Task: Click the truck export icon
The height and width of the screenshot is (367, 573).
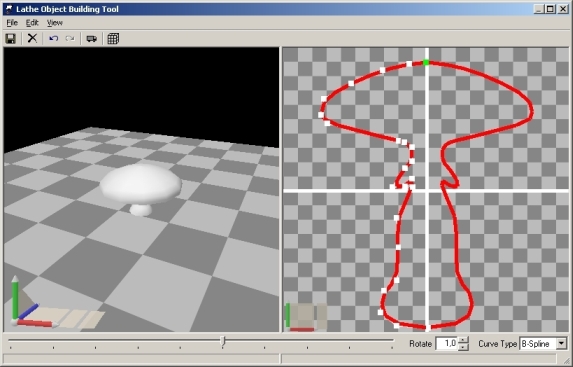Action: [x=91, y=38]
